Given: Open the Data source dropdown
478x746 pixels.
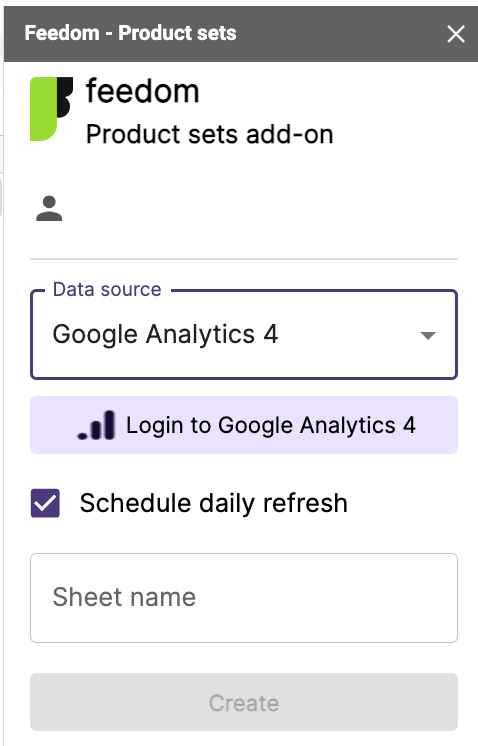Looking at the screenshot, I should (244, 334).
